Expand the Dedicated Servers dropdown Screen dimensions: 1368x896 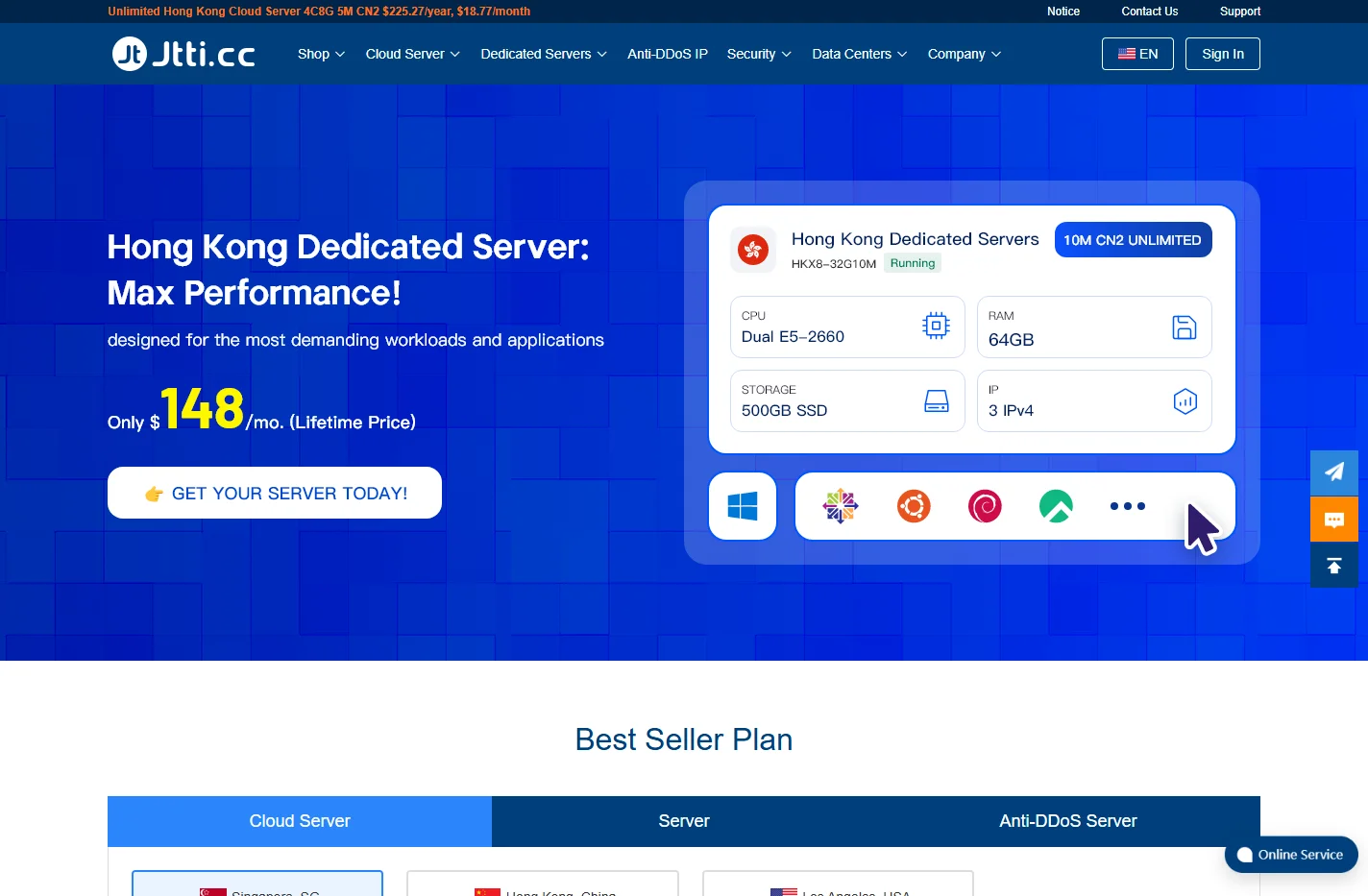544,54
